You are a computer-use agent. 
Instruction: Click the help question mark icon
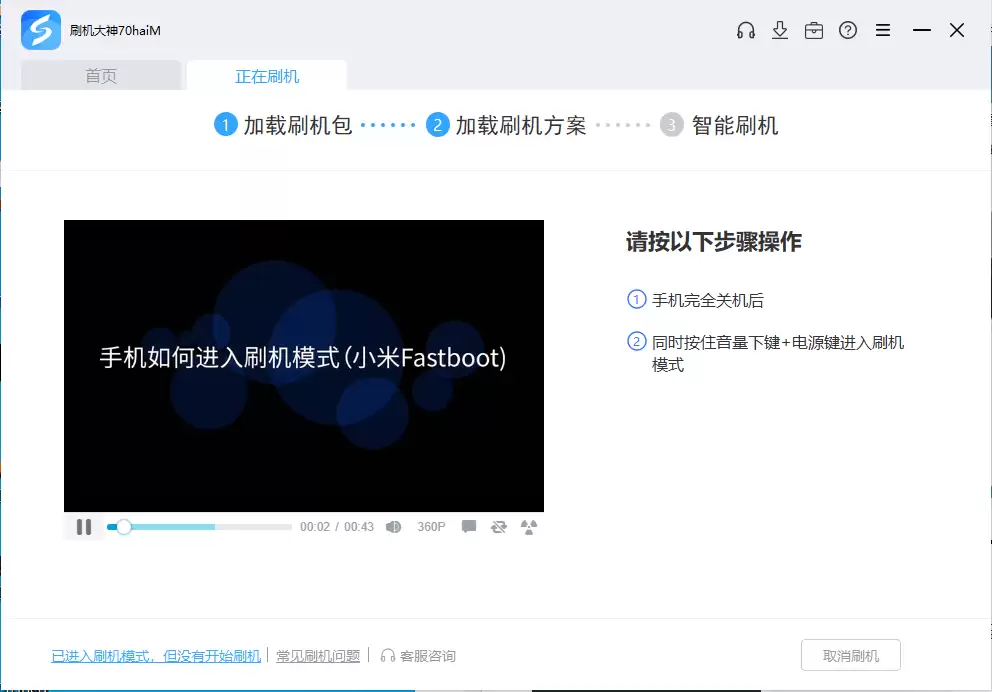848,30
